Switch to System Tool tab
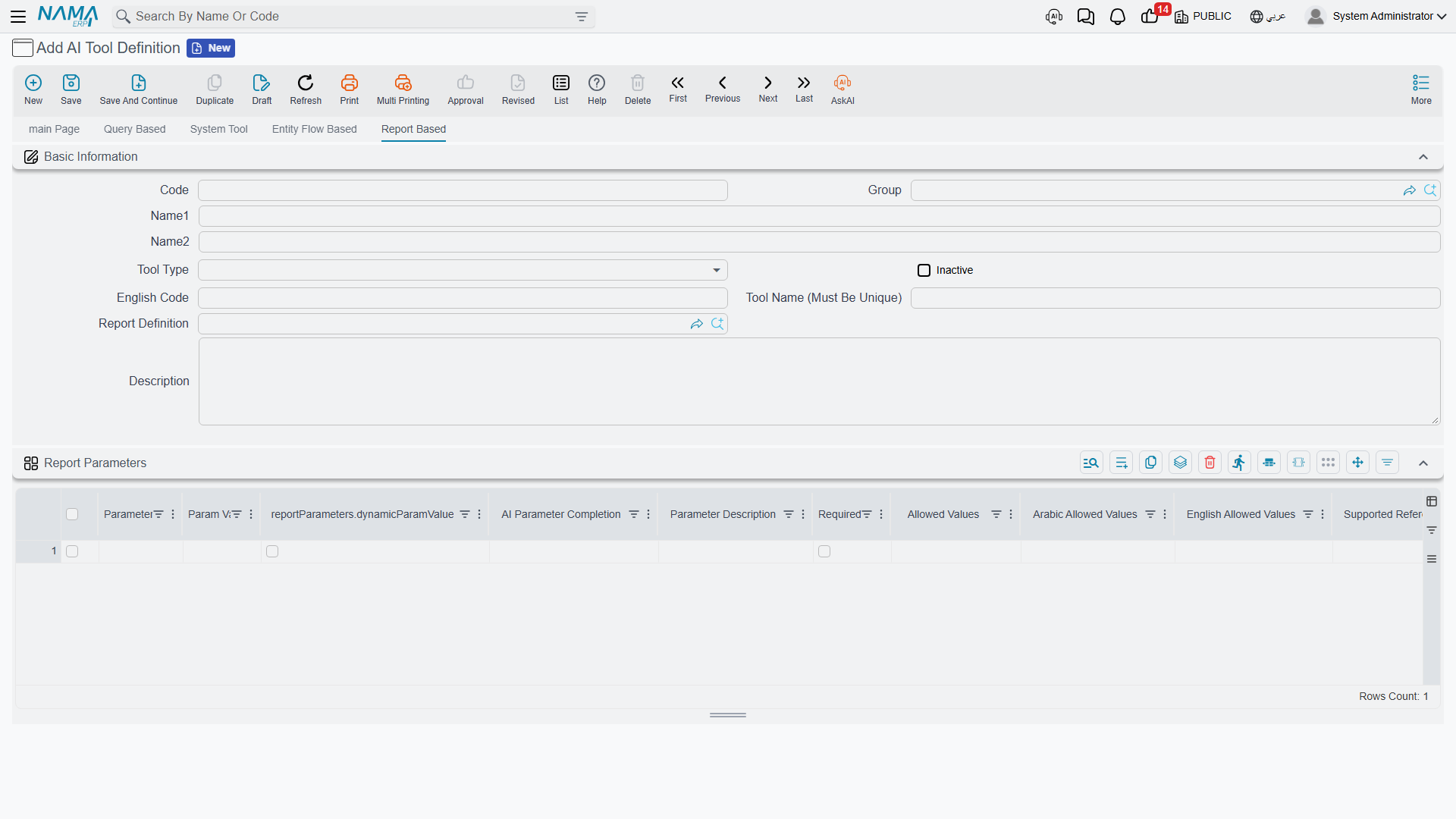Screen dimensions: 1456x819 (x=218, y=129)
